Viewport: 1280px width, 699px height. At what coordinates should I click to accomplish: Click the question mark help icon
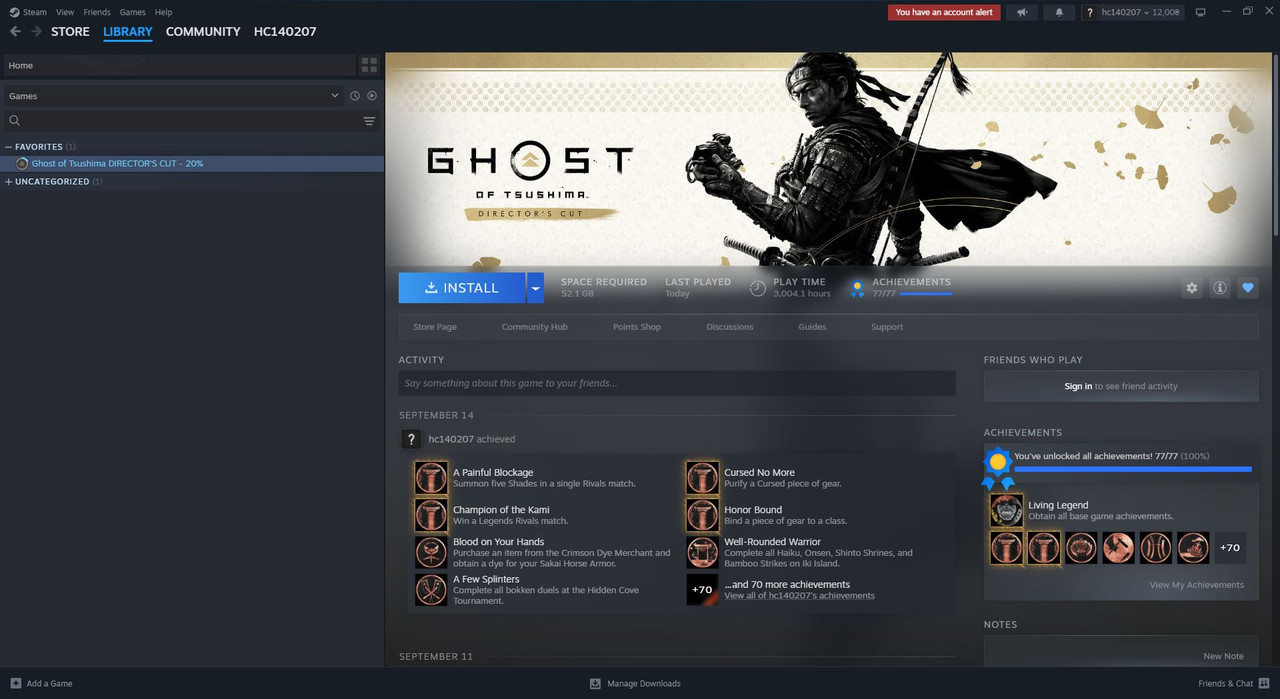point(1092,12)
